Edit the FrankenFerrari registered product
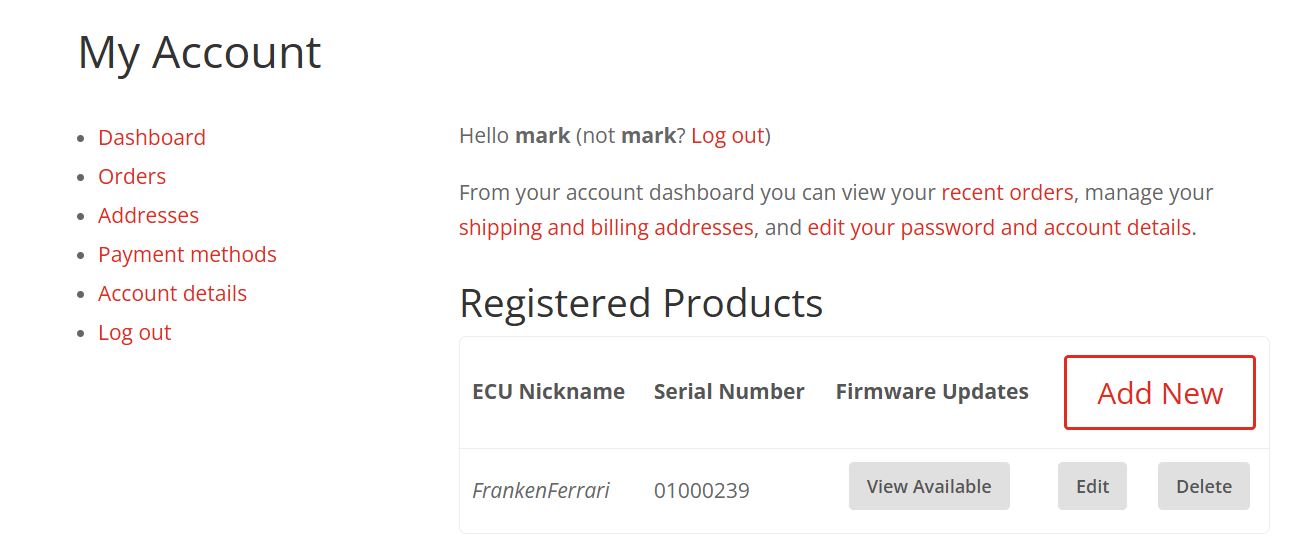Viewport: 1302px width, 552px height. [x=1092, y=486]
